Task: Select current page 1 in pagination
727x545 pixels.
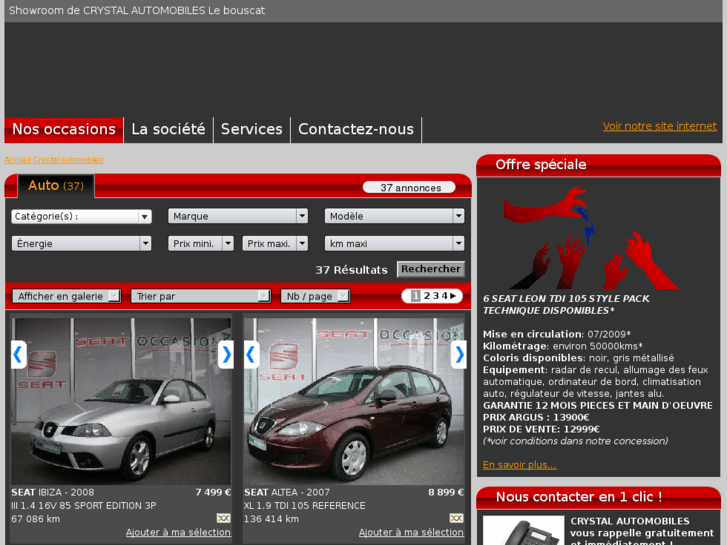Action: point(416,296)
